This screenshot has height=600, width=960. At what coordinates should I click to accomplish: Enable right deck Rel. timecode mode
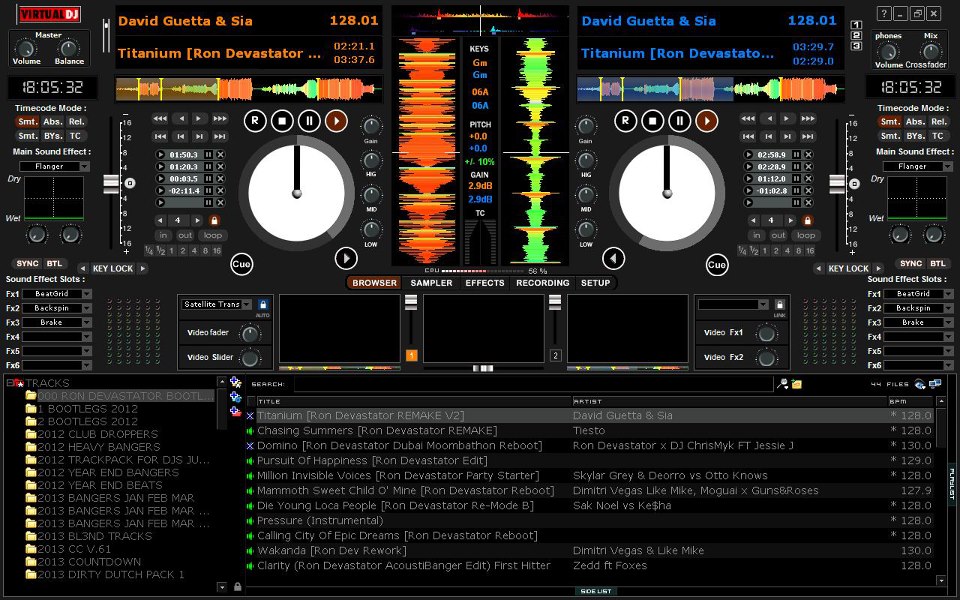(x=938, y=121)
